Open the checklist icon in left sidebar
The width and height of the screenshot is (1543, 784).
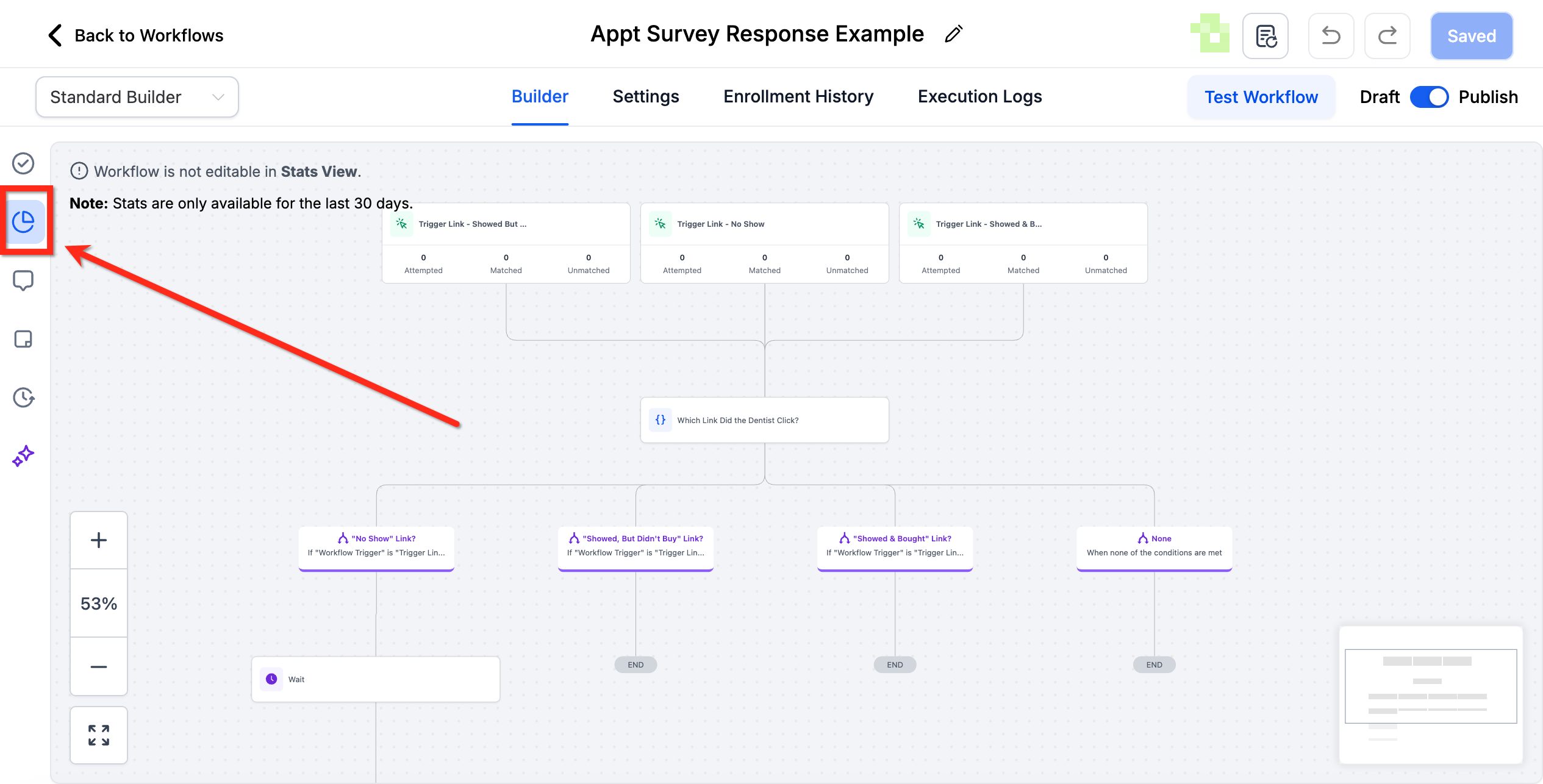coord(24,163)
